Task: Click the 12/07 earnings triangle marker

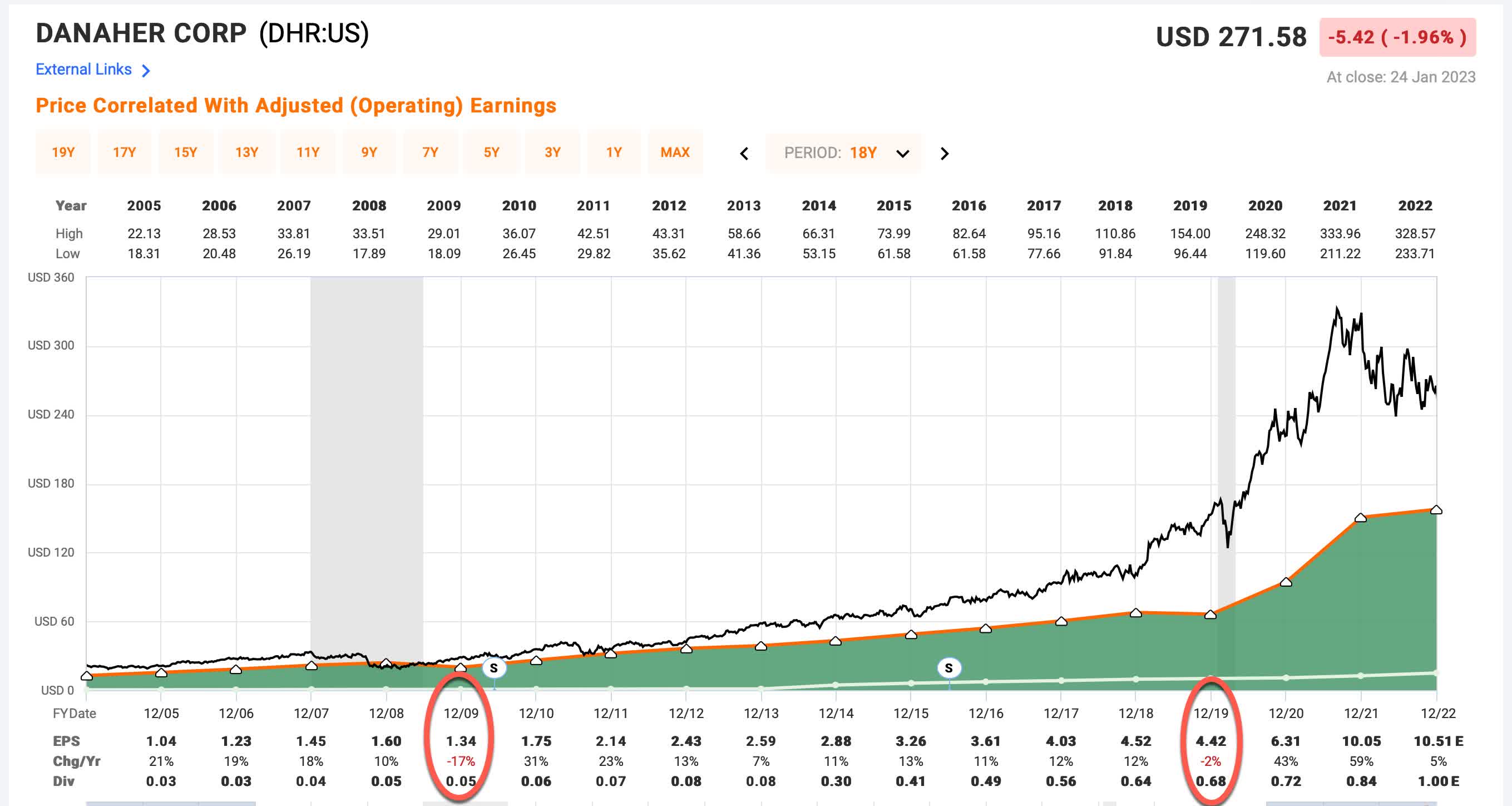Action: tap(311, 666)
